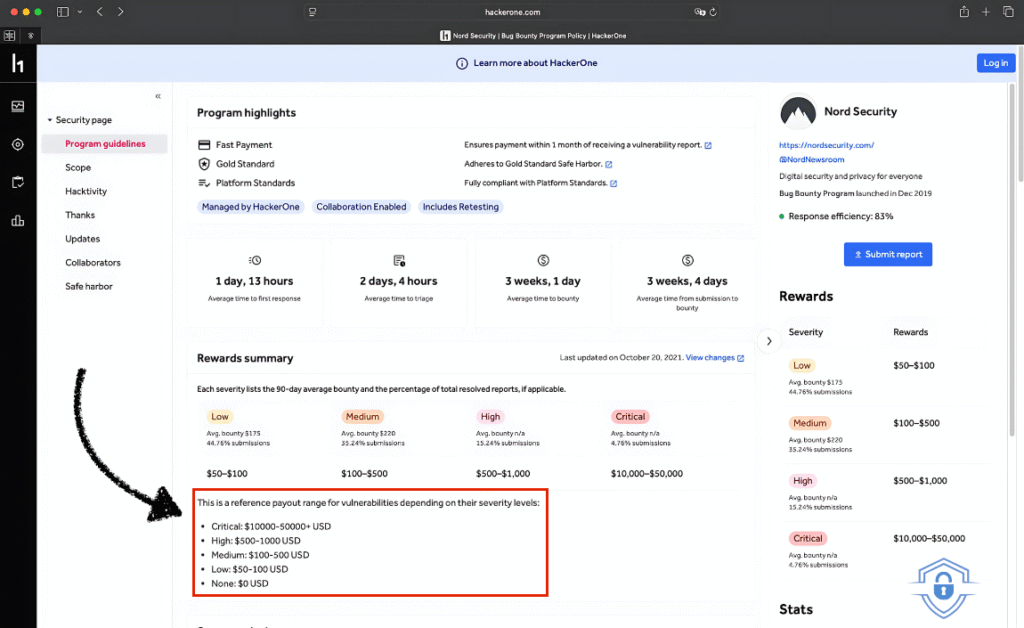Image resolution: width=1024 pixels, height=628 pixels.
Task: Go back with Safari back arrow
Action: tap(100, 12)
